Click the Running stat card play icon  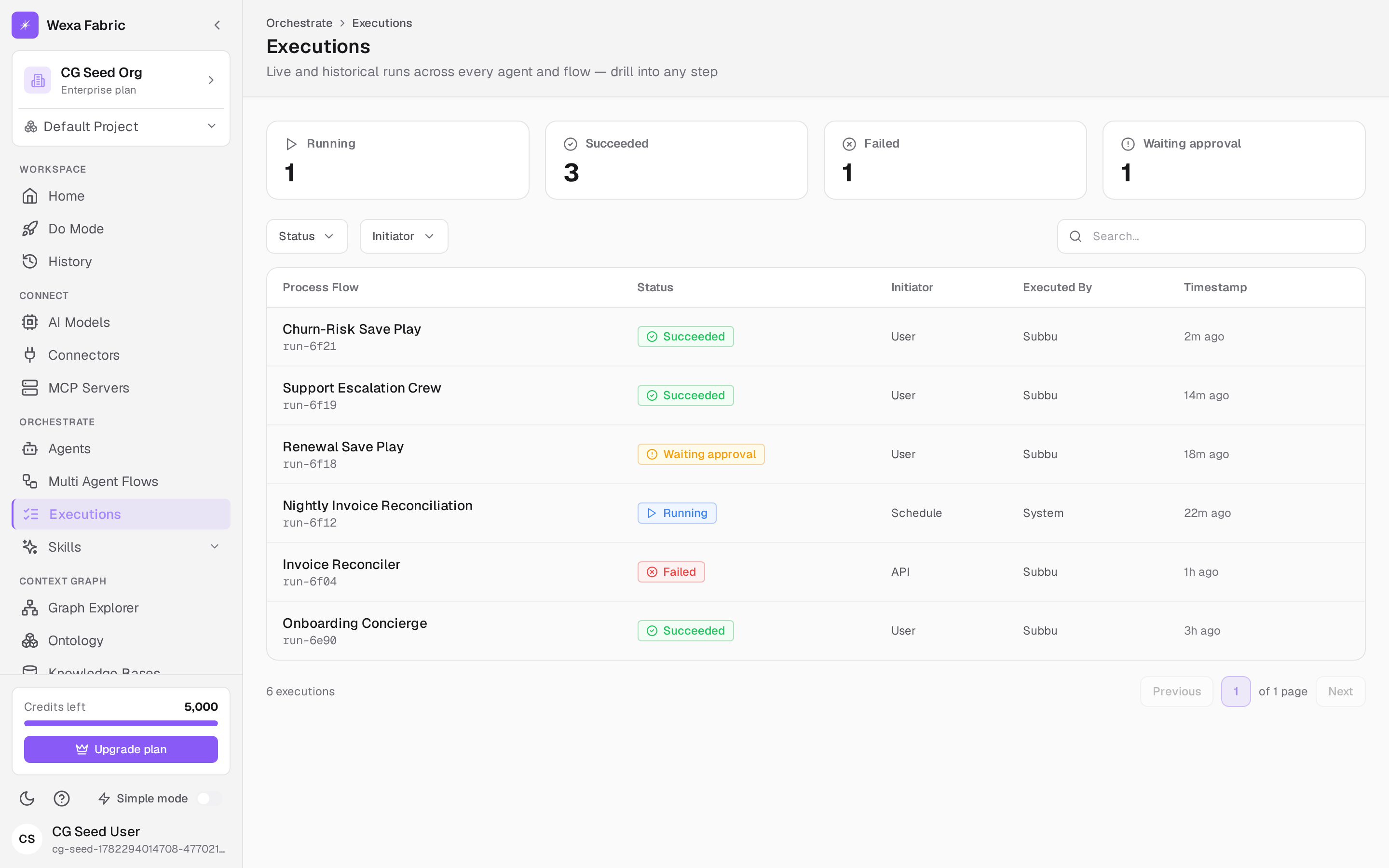(x=292, y=144)
